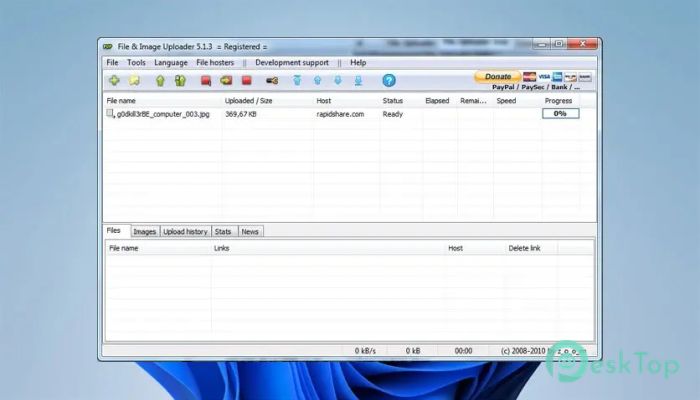Click the green plus add files icon
700x400 pixels.
[x=114, y=80]
